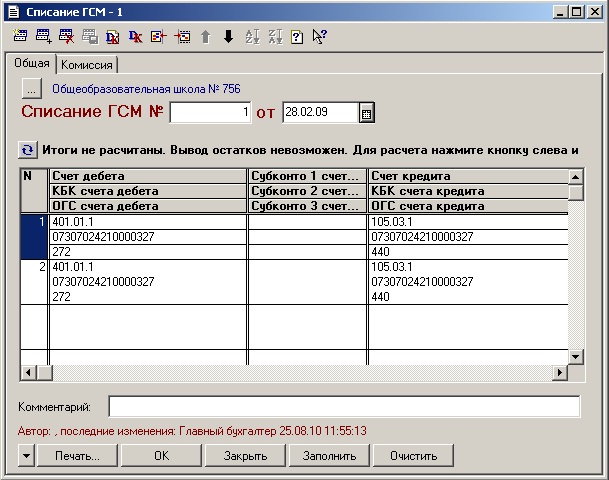Click row 1 debit account 401.01.1
Viewport: 609px width, 480px height.
click(148, 222)
